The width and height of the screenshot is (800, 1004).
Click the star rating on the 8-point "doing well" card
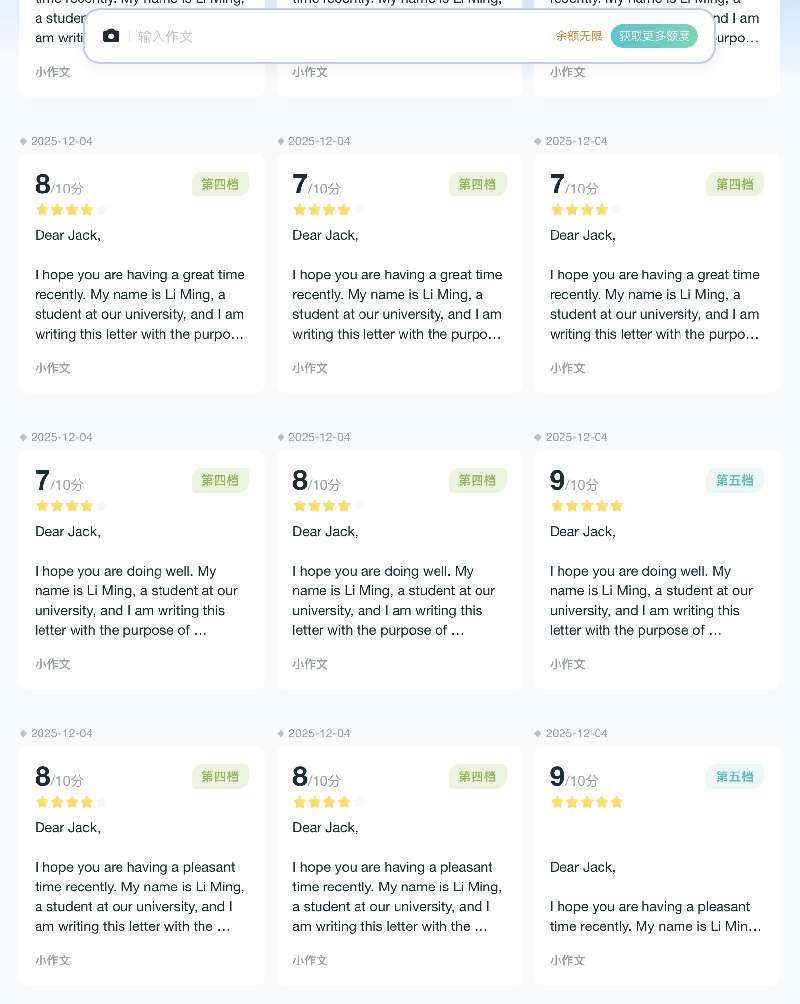click(328, 506)
